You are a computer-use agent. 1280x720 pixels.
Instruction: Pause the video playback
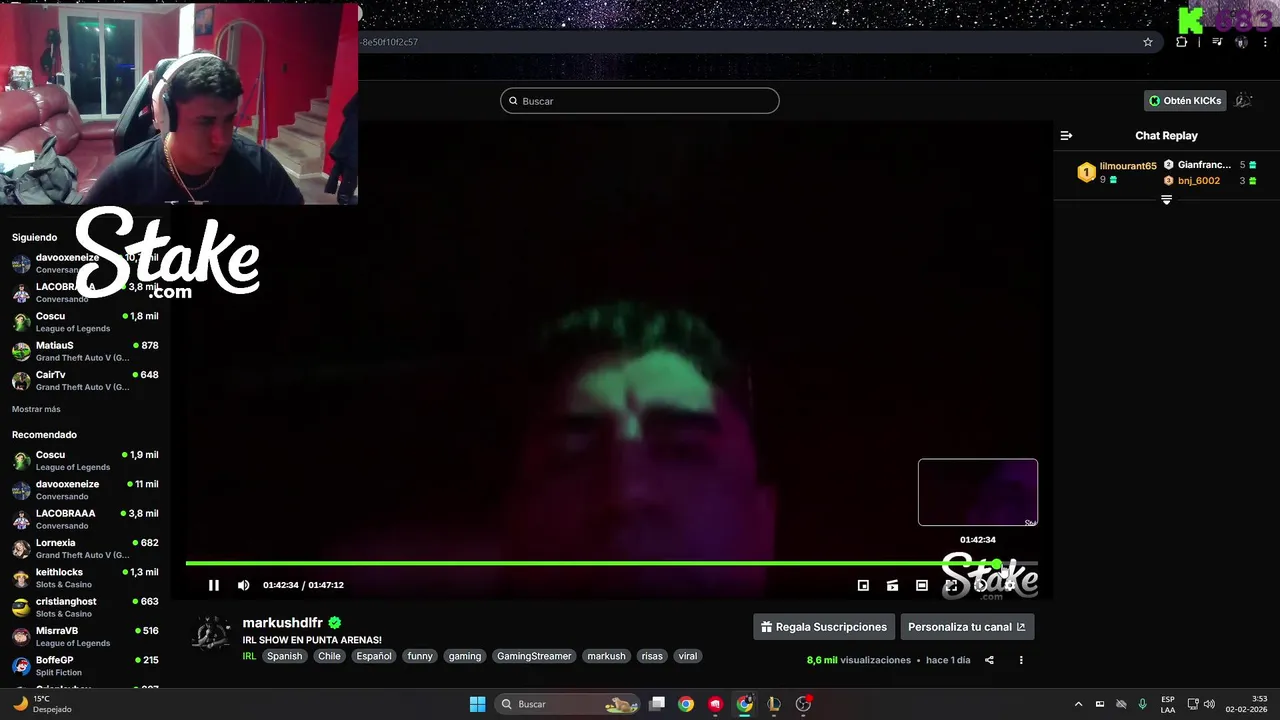pyautogui.click(x=213, y=585)
